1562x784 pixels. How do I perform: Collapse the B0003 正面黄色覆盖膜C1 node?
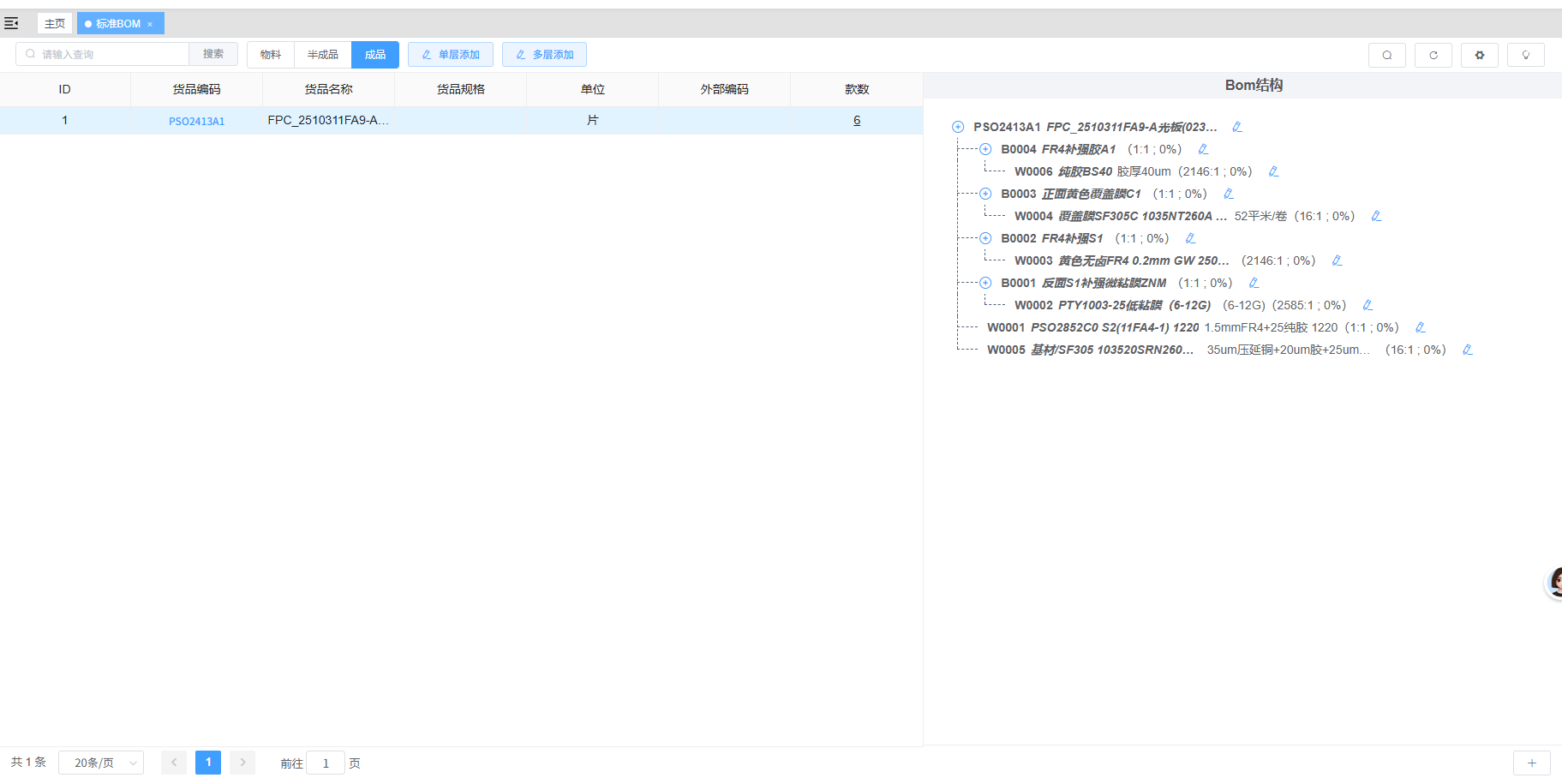click(x=985, y=194)
